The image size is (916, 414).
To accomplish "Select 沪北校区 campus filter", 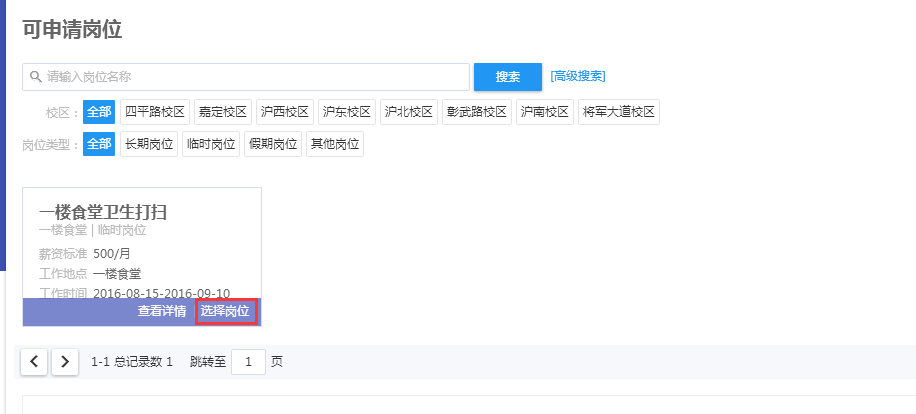I will 409,112.
